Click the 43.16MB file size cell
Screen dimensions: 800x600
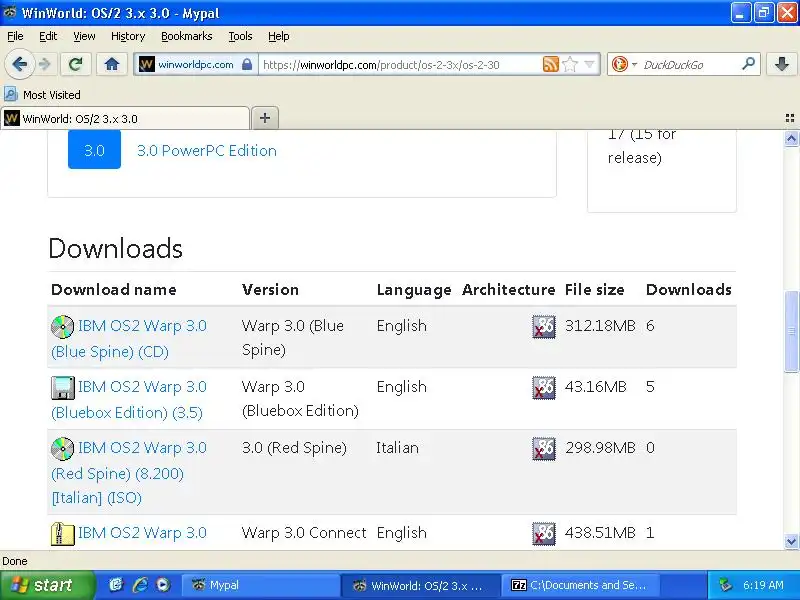595,387
